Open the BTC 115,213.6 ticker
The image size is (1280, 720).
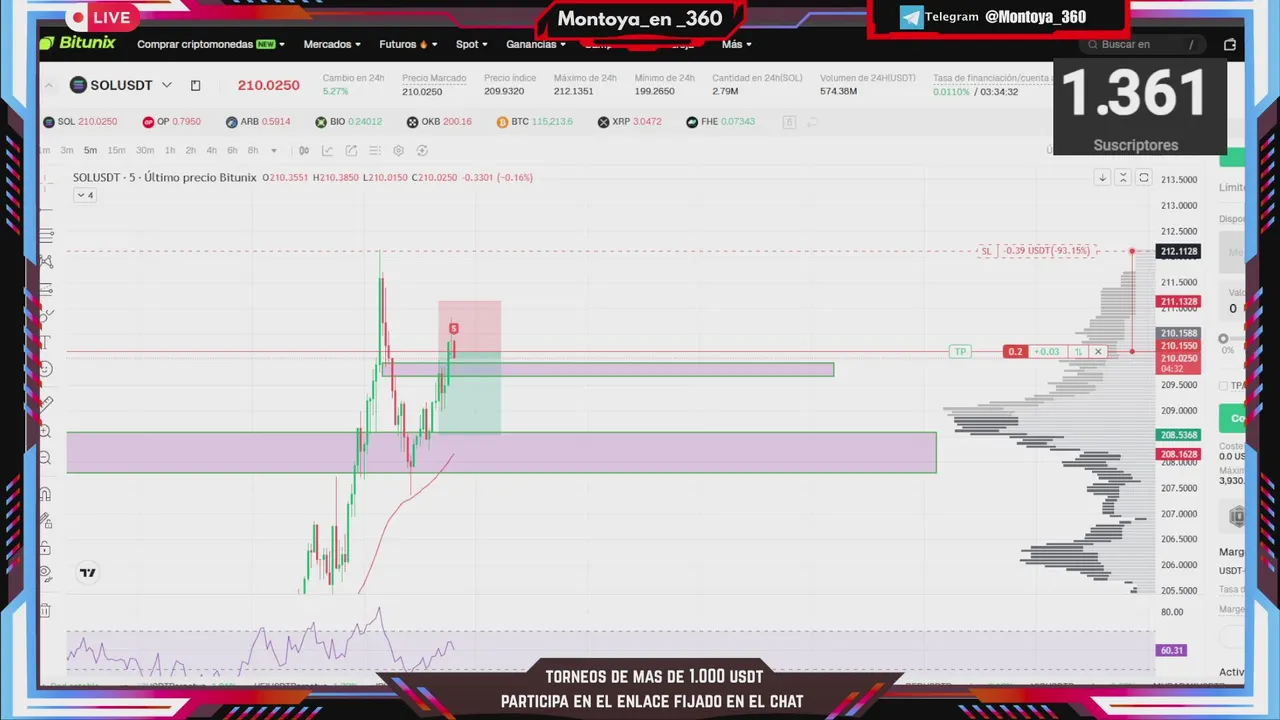(x=535, y=122)
